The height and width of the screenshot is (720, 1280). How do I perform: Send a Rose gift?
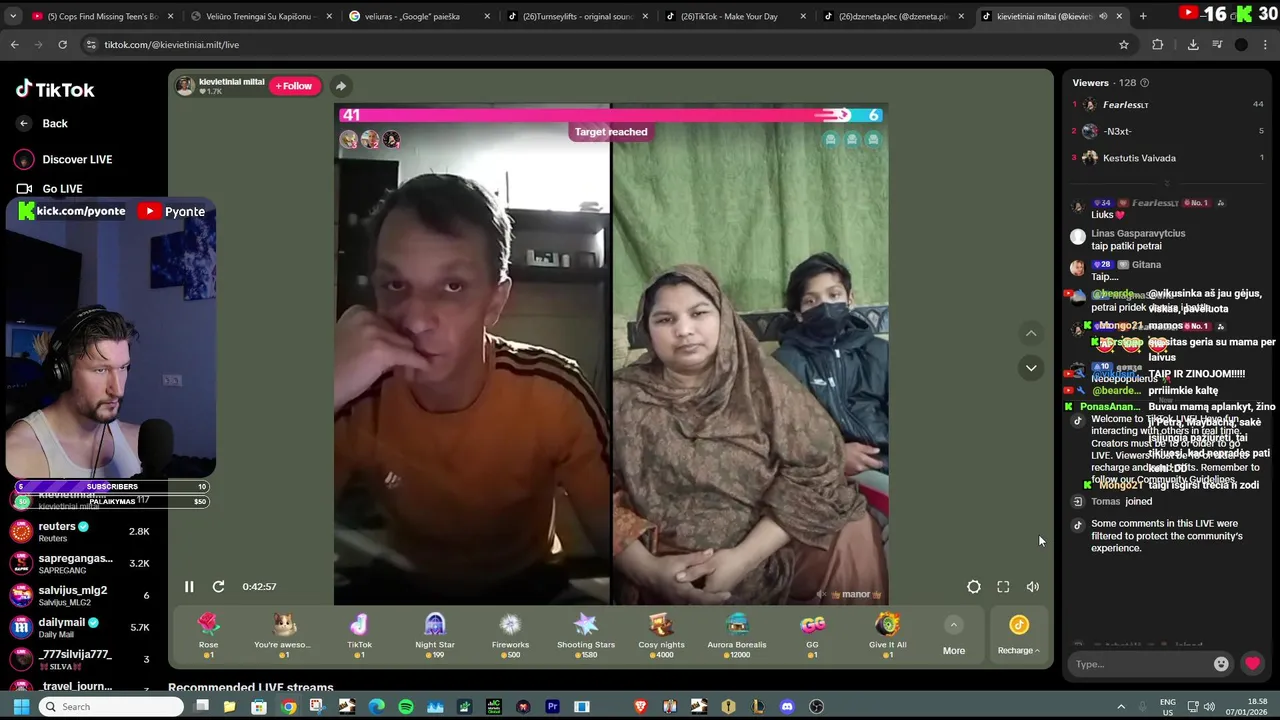click(x=208, y=635)
